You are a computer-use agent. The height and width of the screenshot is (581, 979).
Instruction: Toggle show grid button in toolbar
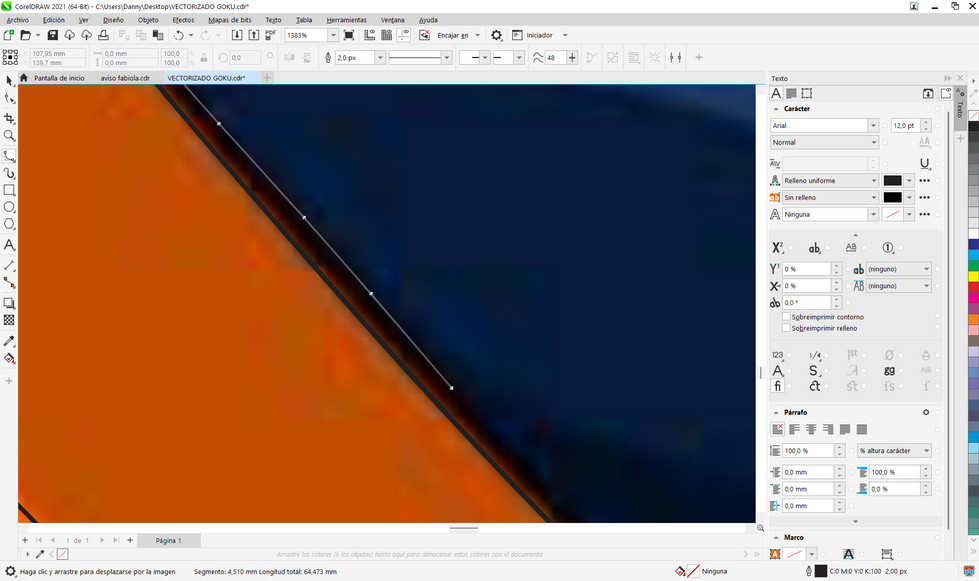tap(386, 36)
